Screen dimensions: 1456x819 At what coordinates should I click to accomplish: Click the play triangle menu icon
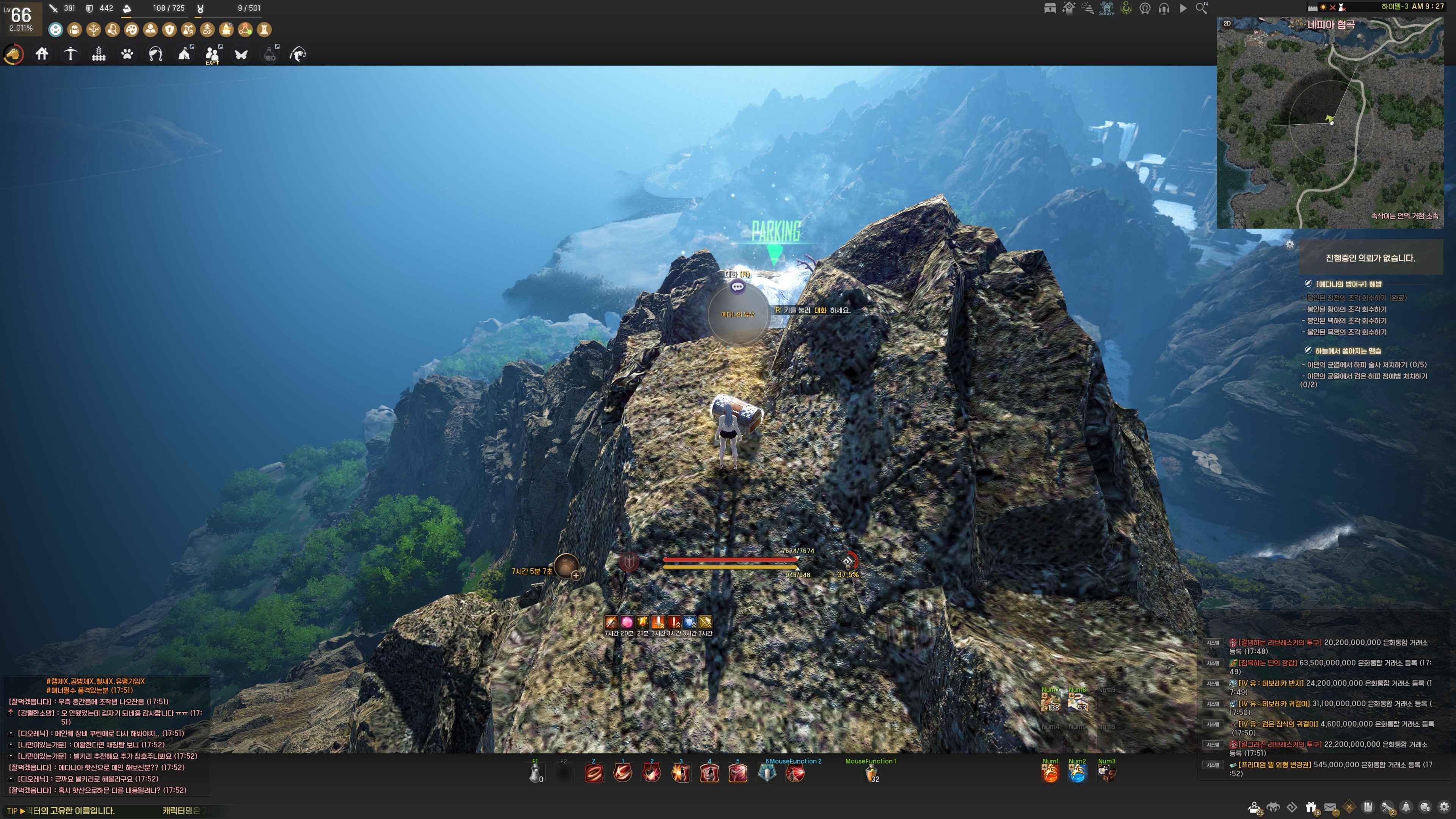pos(1183,8)
